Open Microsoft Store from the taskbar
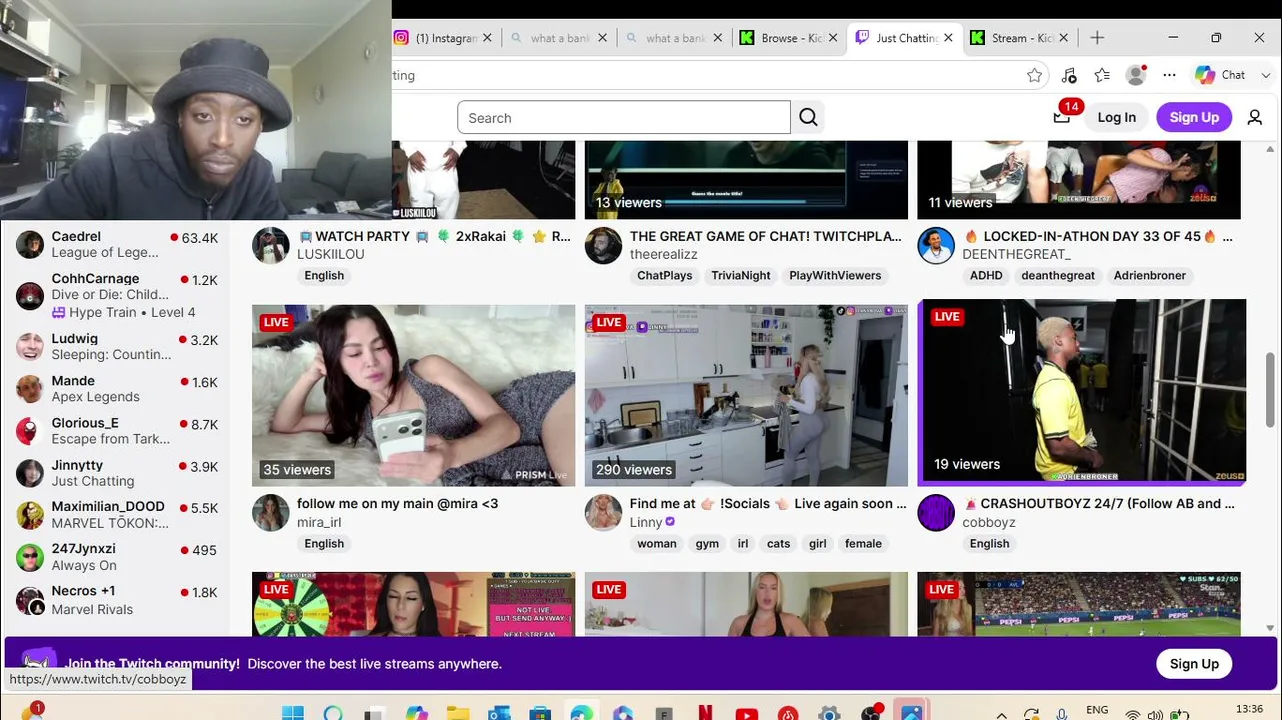Screen dimensions: 1282x720 (x=540, y=713)
